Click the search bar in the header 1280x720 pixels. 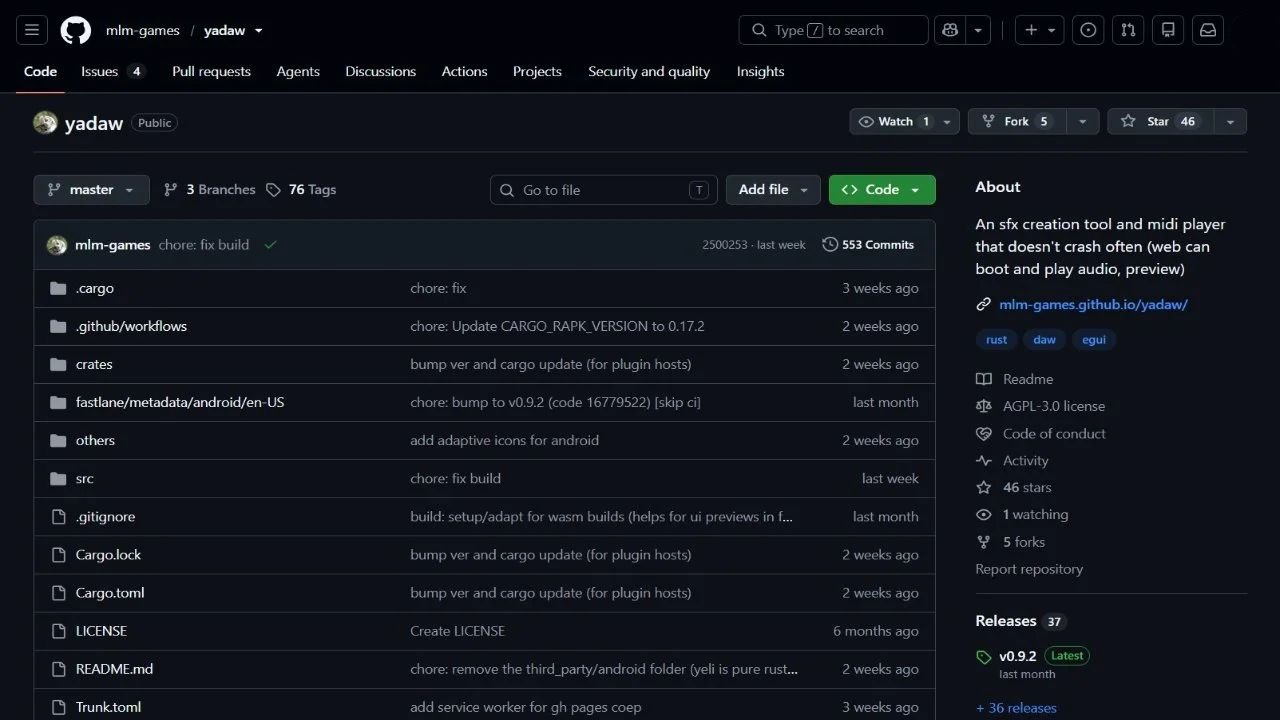[x=833, y=30]
